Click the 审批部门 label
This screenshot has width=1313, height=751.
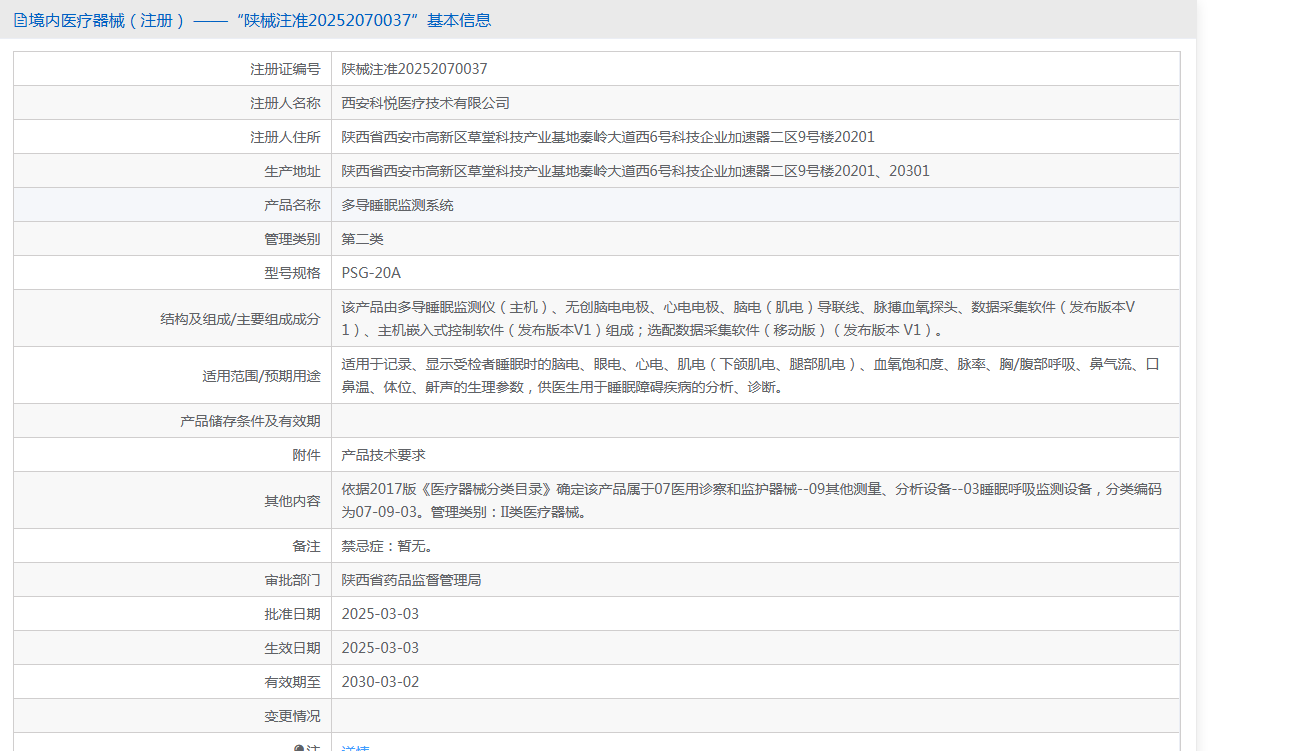coord(292,580)
